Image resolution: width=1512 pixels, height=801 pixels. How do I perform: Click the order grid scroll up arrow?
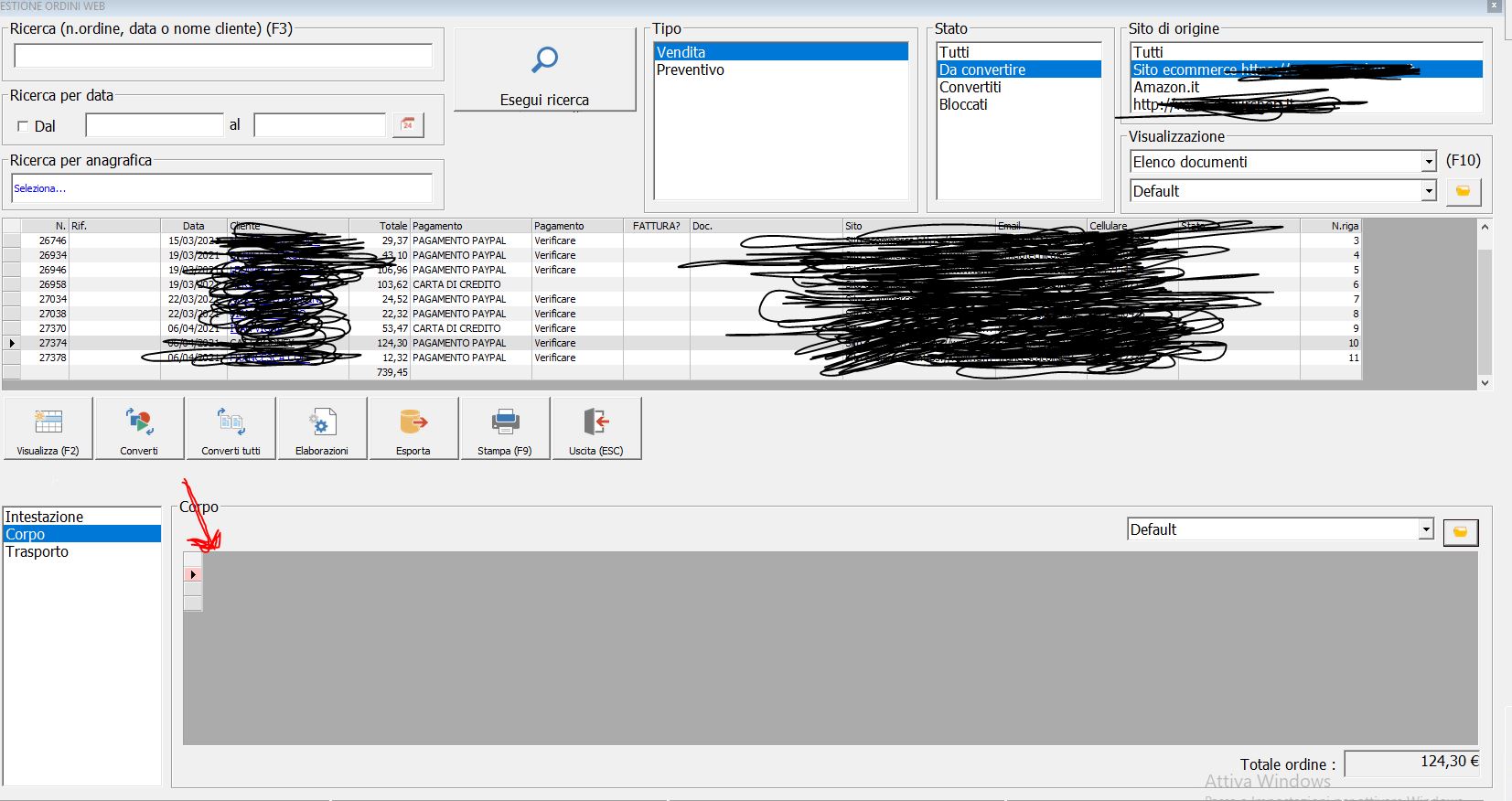pyautogui.click(x=1485, y=227)
